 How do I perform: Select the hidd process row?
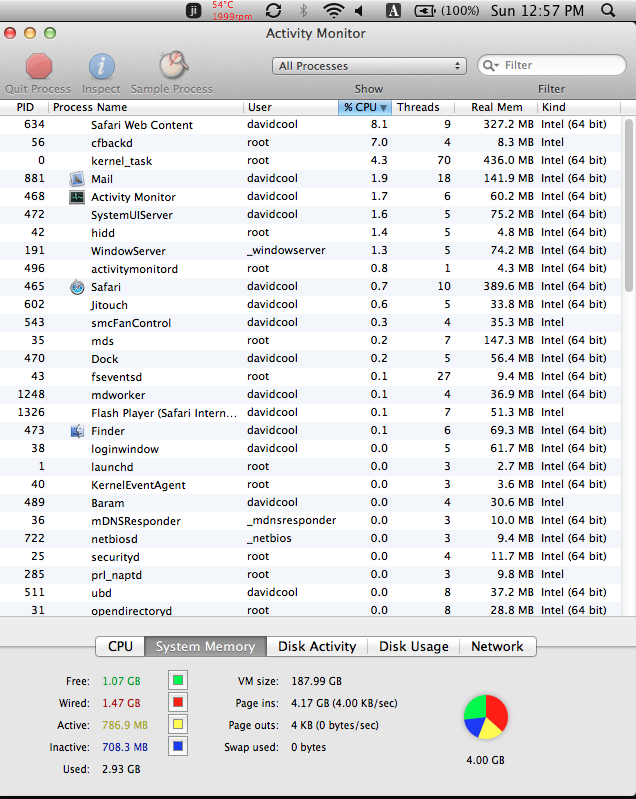(310, 232)
